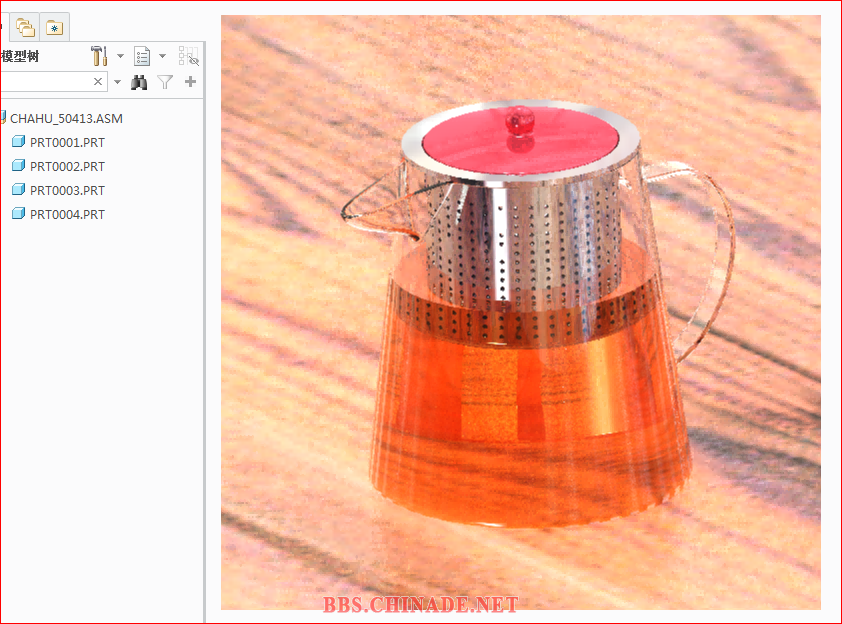Select PRT0004.PRT in the model tree

point(67,214)
